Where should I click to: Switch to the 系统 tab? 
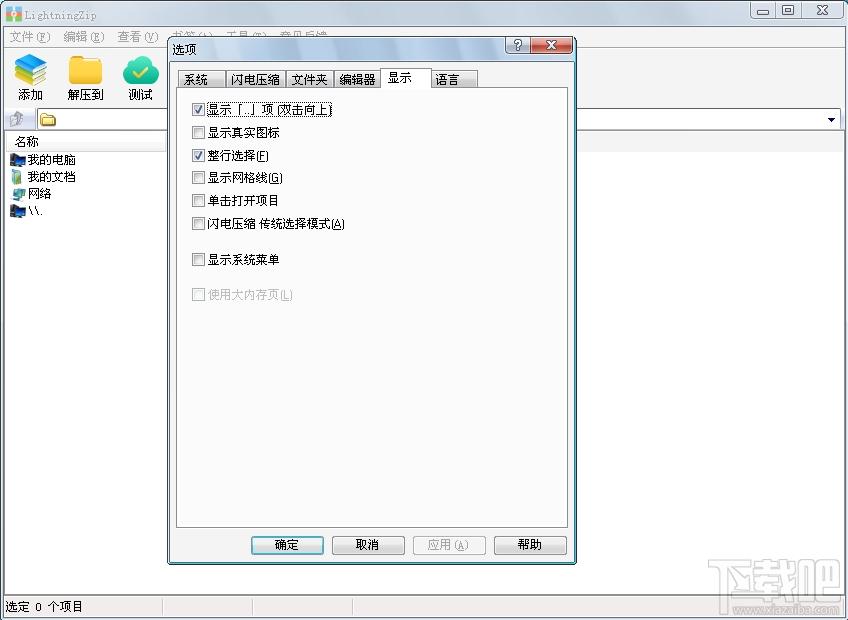201,80
